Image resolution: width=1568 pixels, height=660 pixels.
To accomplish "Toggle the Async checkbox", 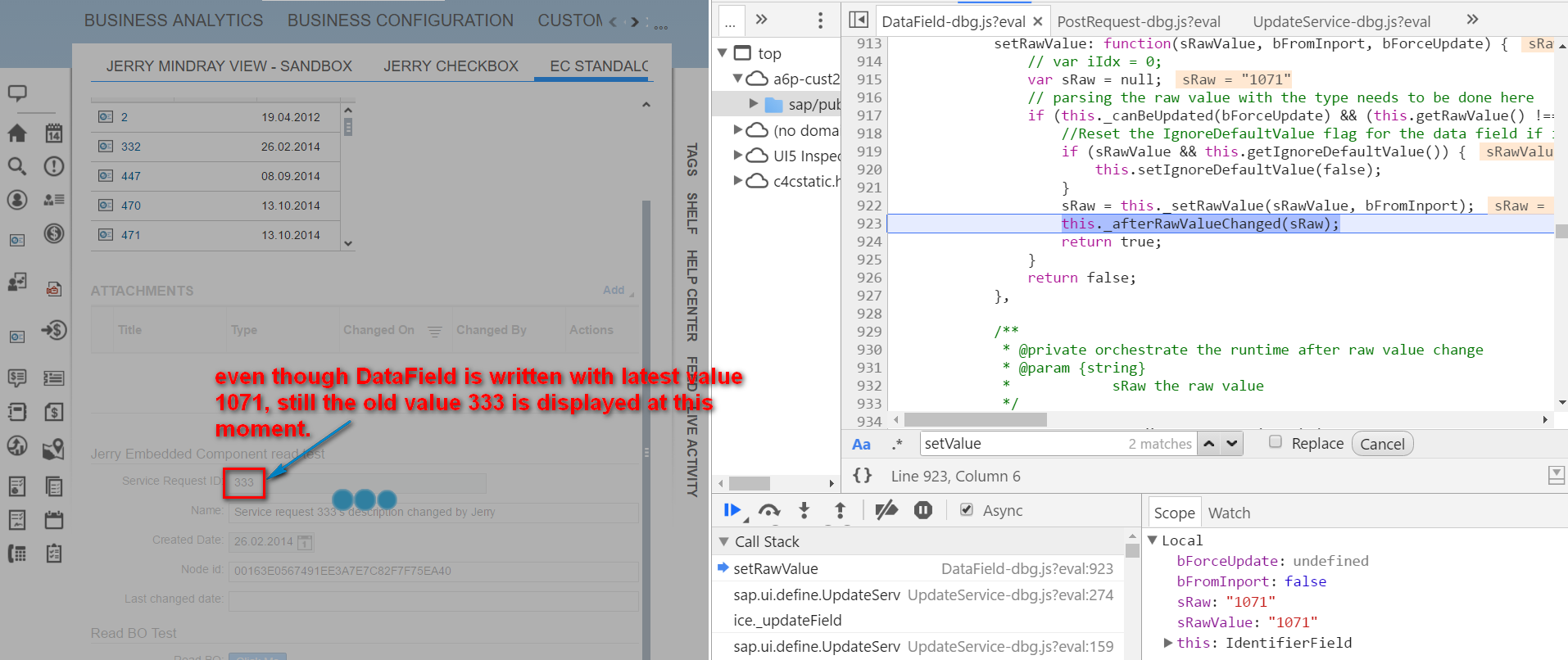I will [x=967, y=510].
